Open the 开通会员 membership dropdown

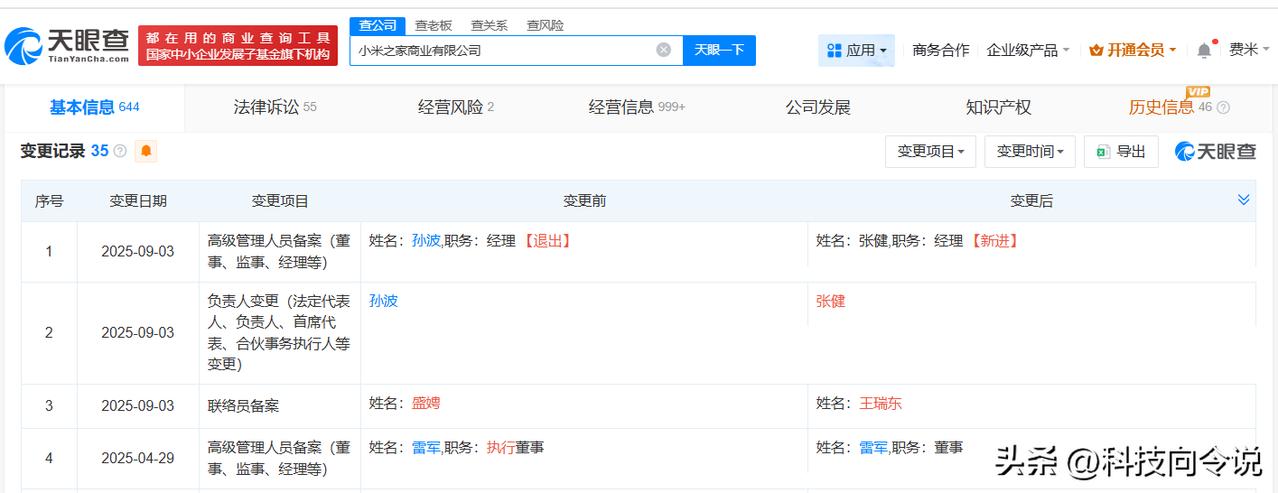point(1132,50)
